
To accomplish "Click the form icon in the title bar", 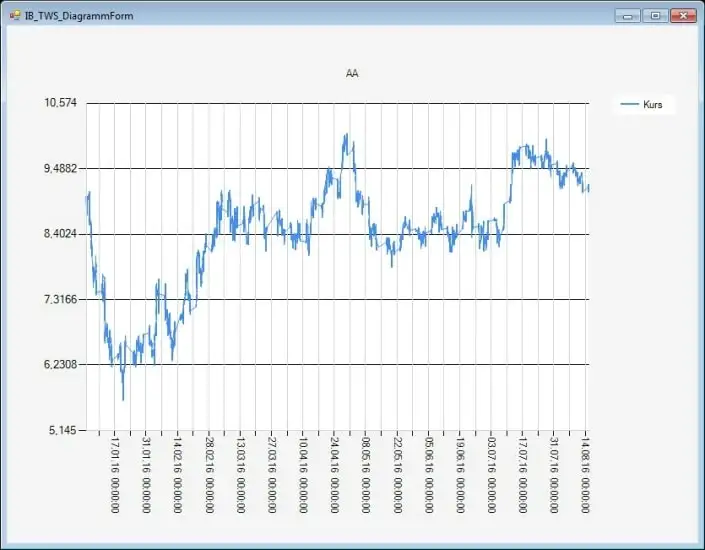I will [15, 16].
